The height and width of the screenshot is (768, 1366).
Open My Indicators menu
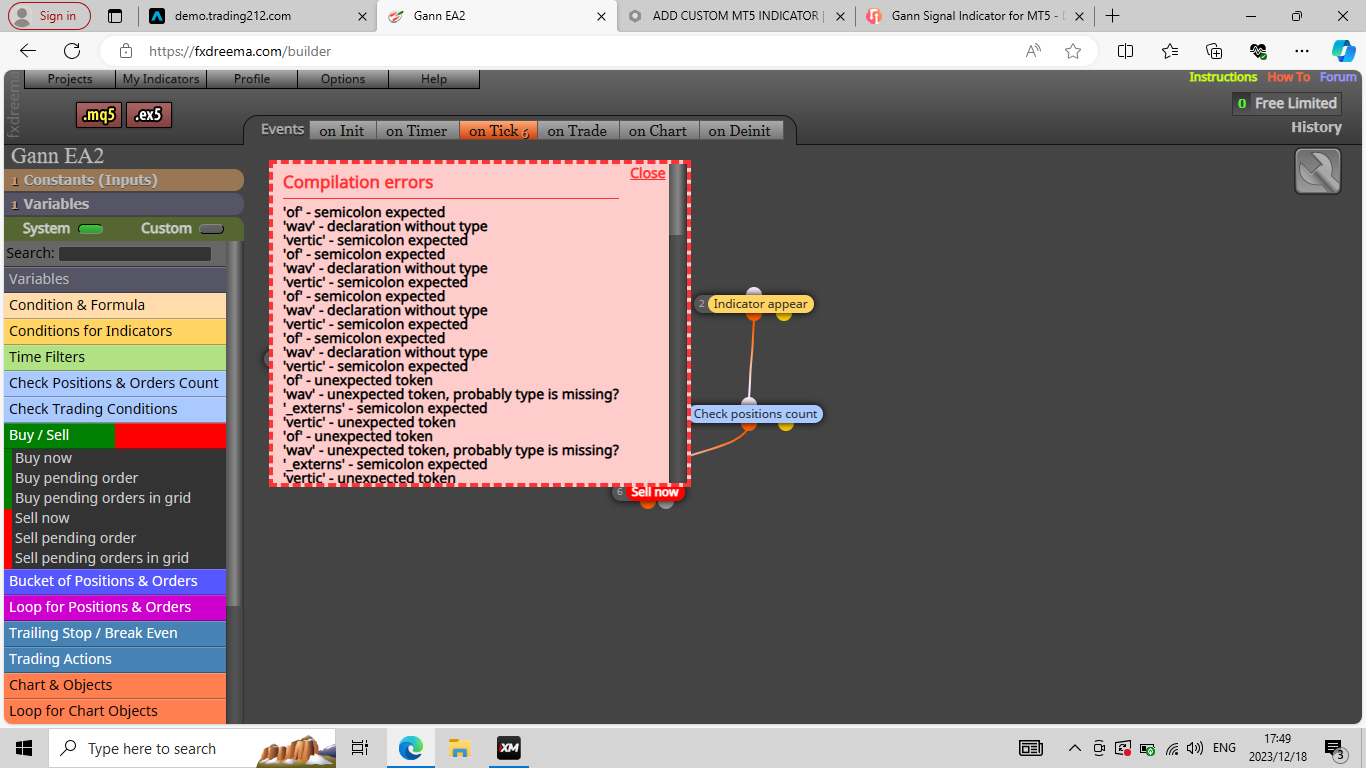[x=161, y=79]
